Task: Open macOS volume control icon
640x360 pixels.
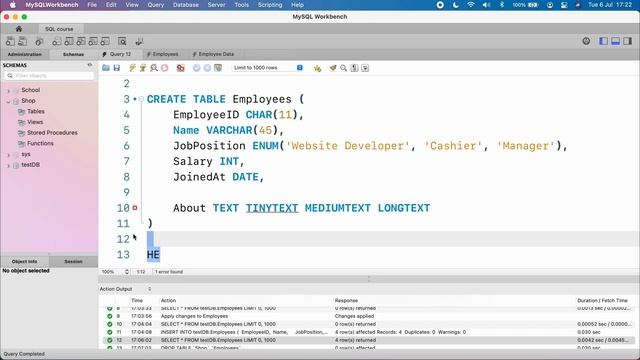Action: (x=486, y=5)
